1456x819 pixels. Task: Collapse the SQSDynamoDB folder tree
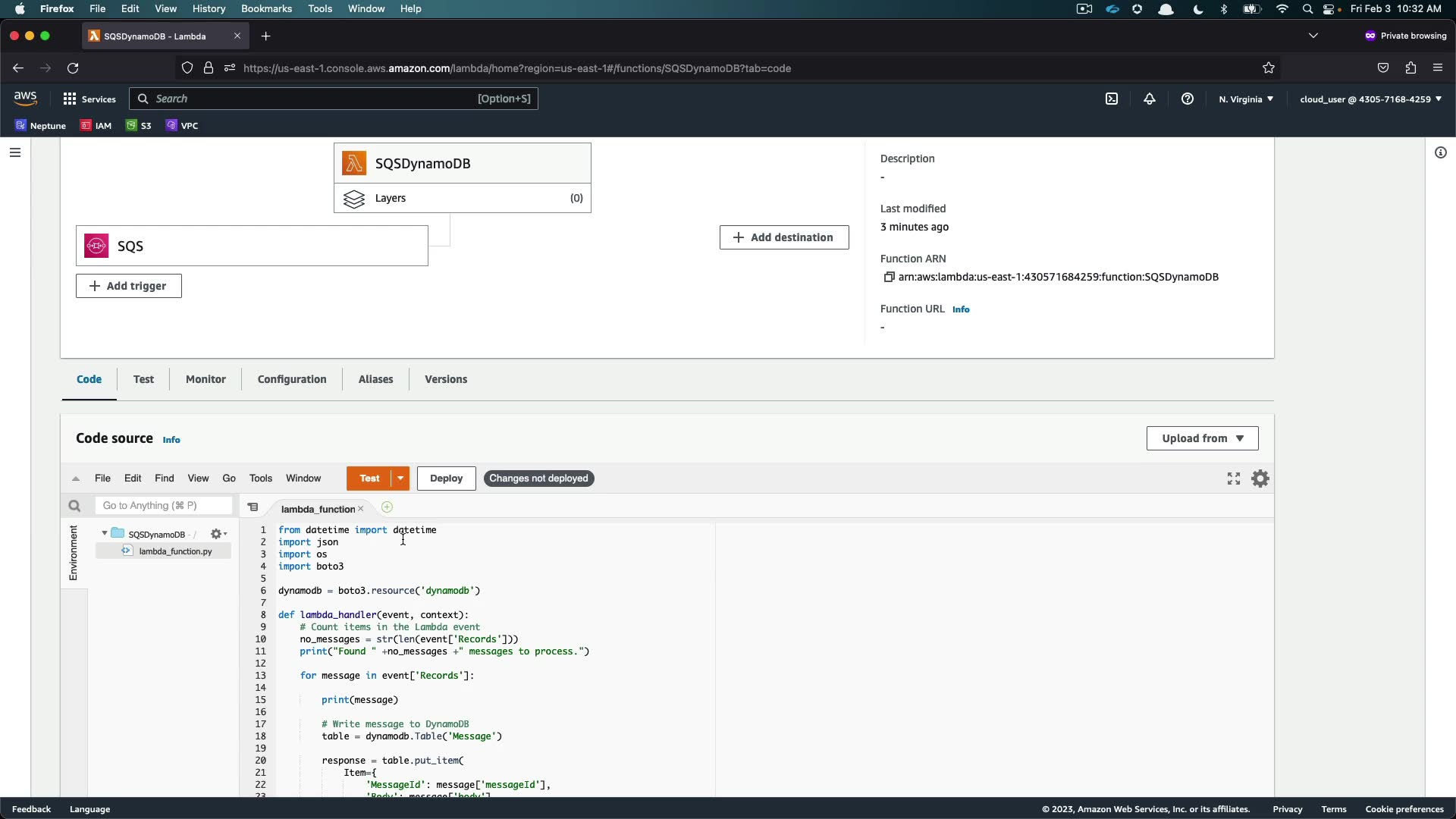[x=105, y=534]
